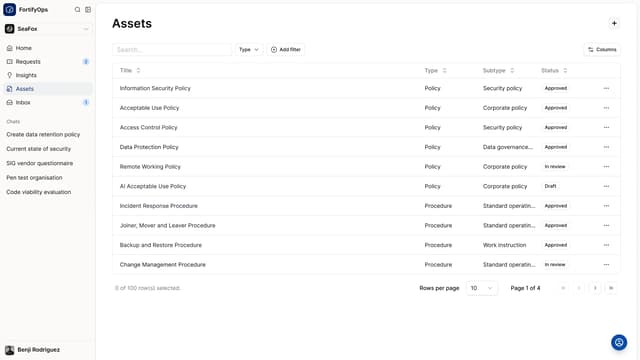640x360 pixels.
Task: Open actions menu for Access Control Policy
Action: click(x=606, y=127)
